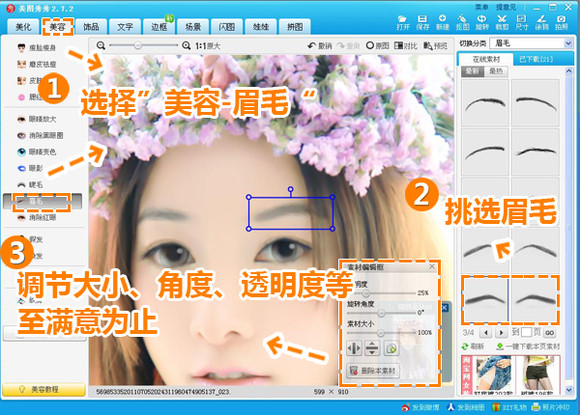Select the 旋转 rotate tool in toolbar

click(x=482, y=22)
